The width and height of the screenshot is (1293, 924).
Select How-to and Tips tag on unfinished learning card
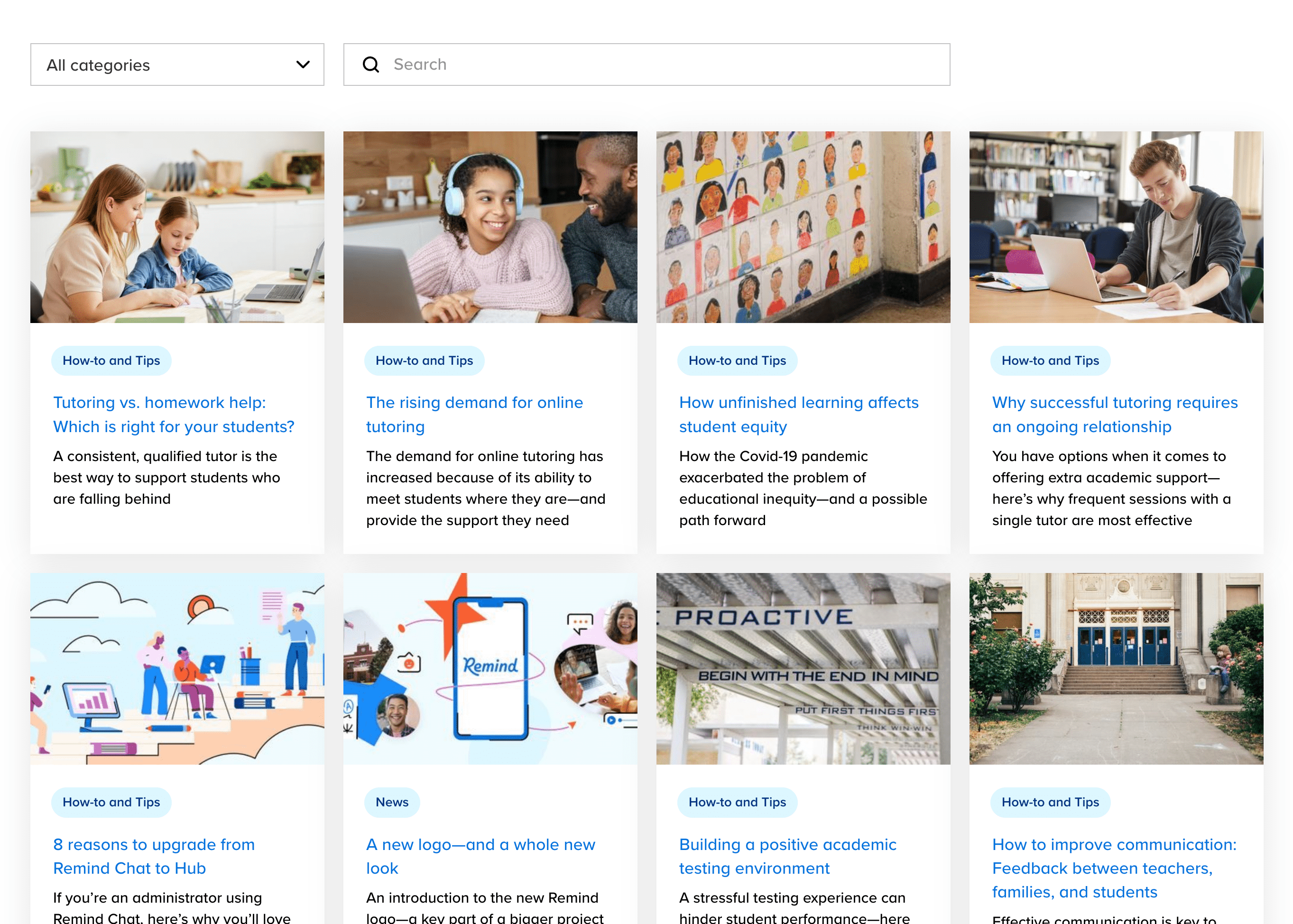tap(737, 360)
